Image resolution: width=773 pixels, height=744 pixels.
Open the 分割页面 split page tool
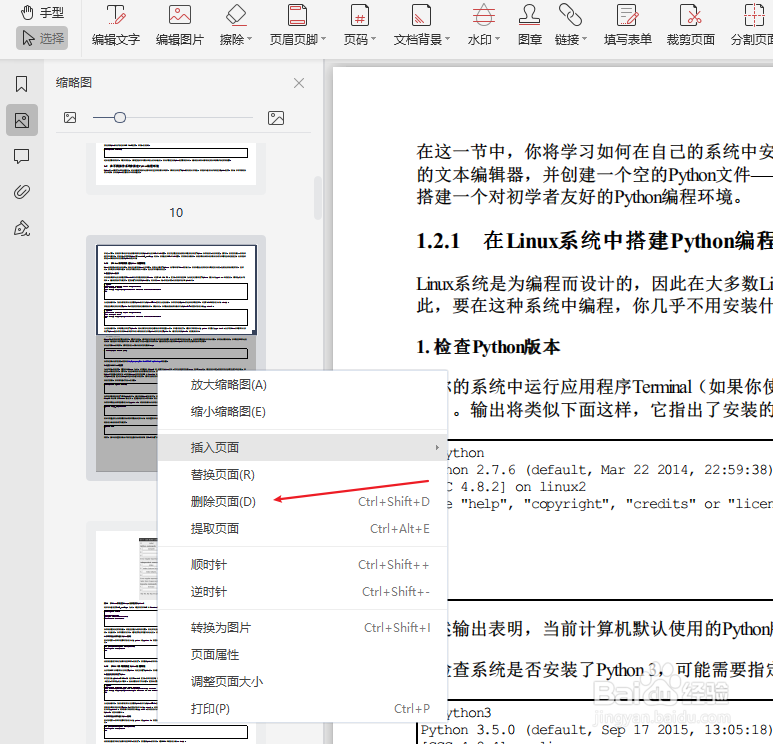point(752,25)
